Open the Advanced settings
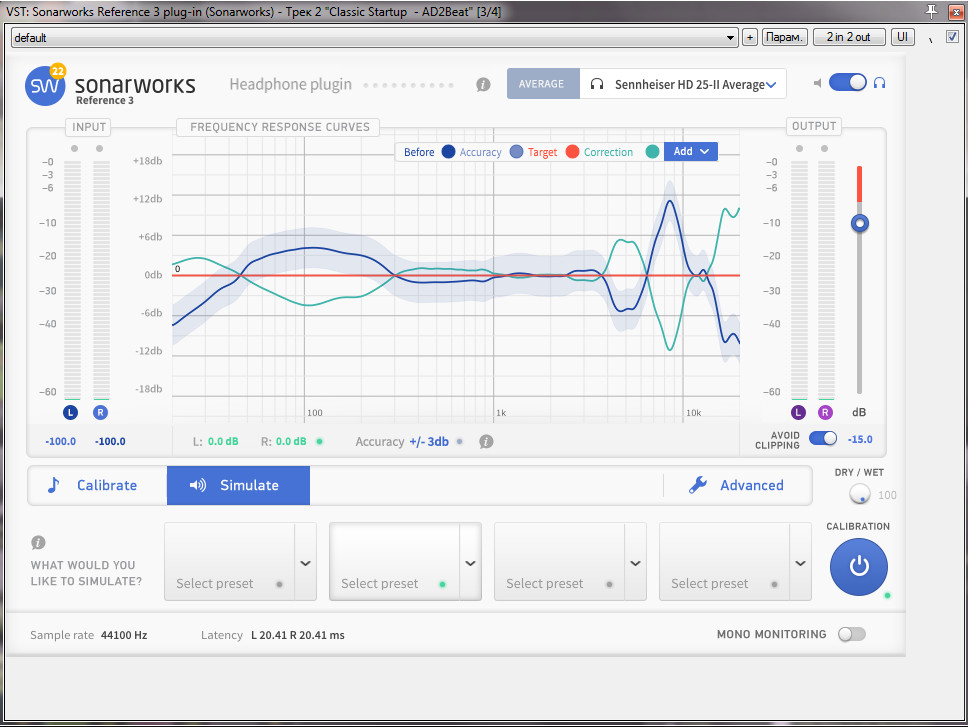Screen dimensions: 968x727 [x=738, y=485]
